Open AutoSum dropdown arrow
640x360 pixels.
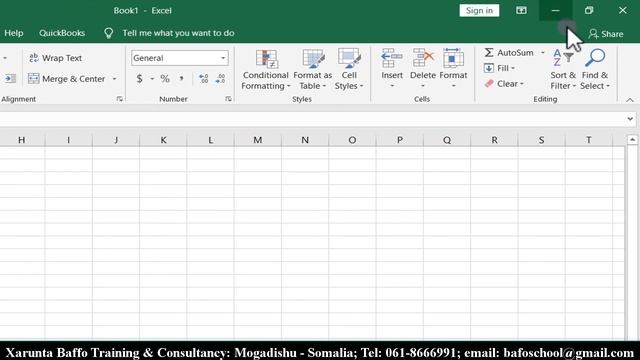pos(542,53)
